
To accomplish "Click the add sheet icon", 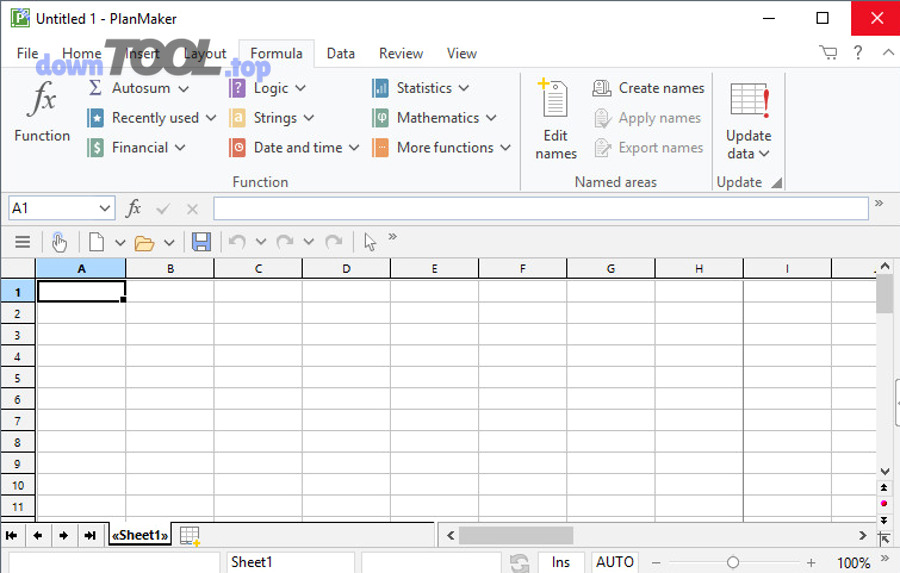I will 190,536.
